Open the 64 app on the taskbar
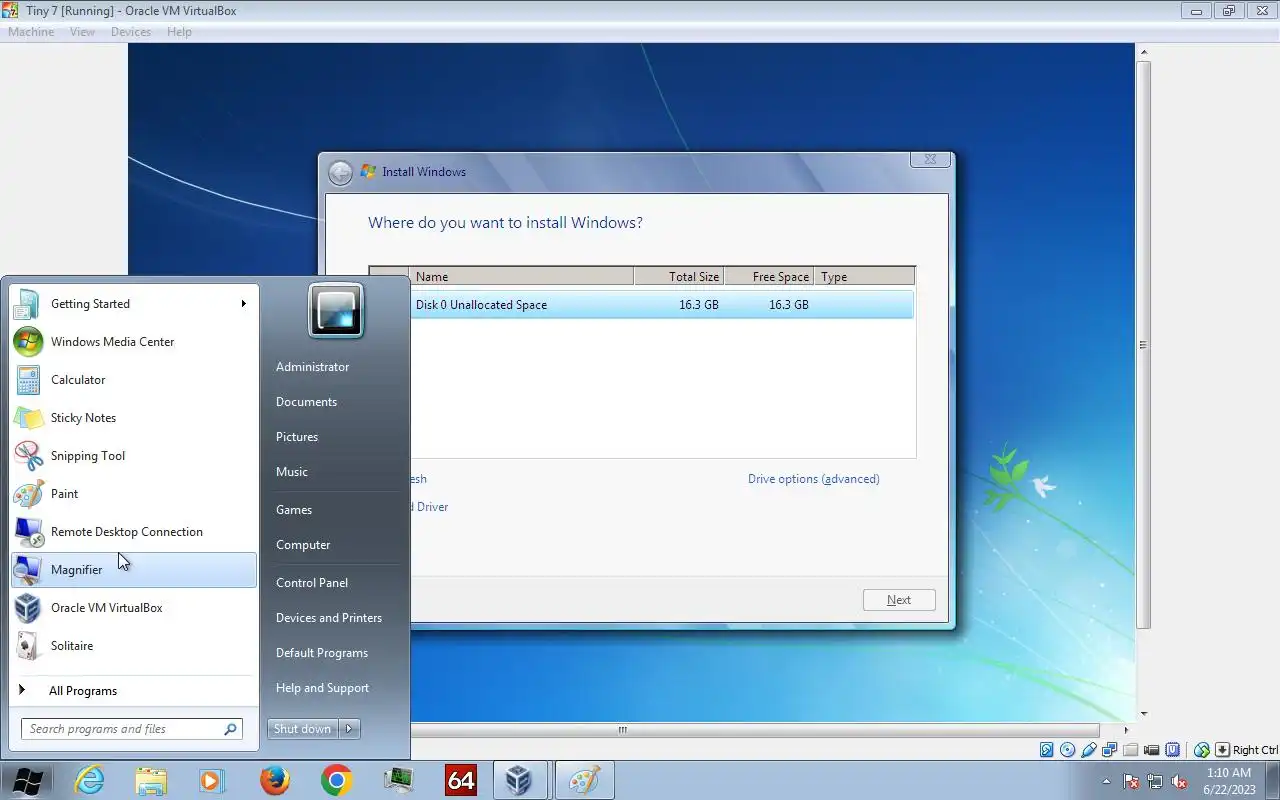1280x800 pixels. point(461,780)
